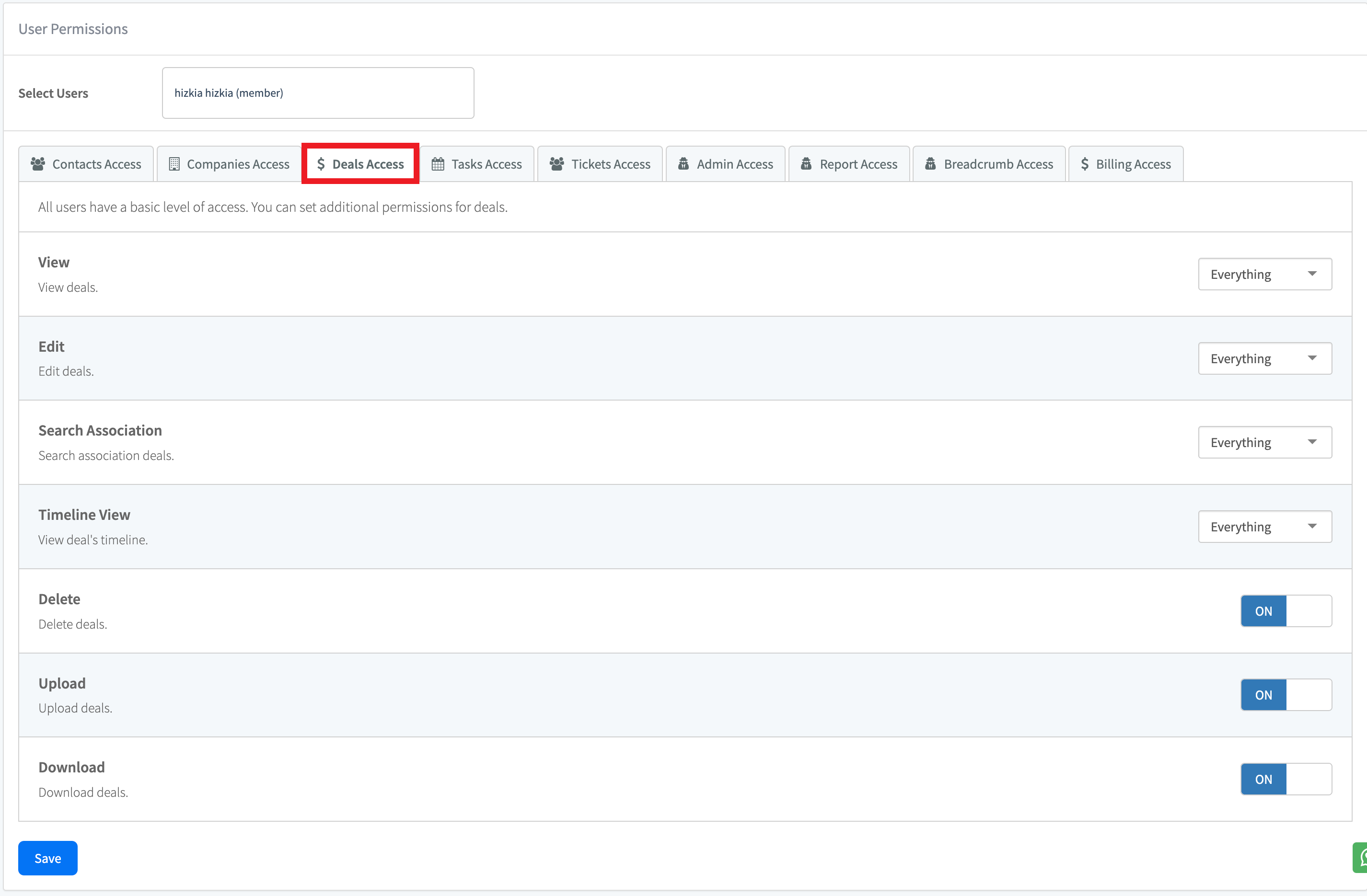The height and width of the screenshot is (896, 1367).
Task: Click the building icon on Companies Access tab
Action: (174, 164)
